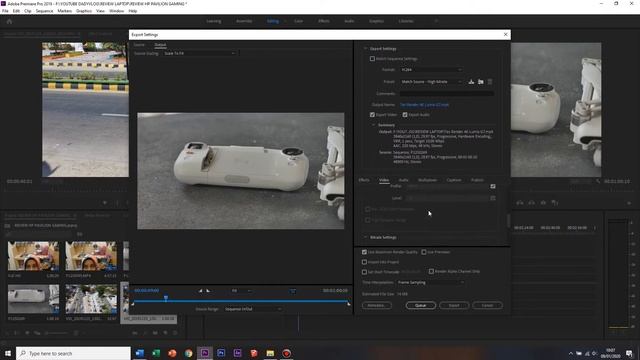Click the settings panel vertical scrollbar
Screen dimensions: 640x360
pos(508,220)
